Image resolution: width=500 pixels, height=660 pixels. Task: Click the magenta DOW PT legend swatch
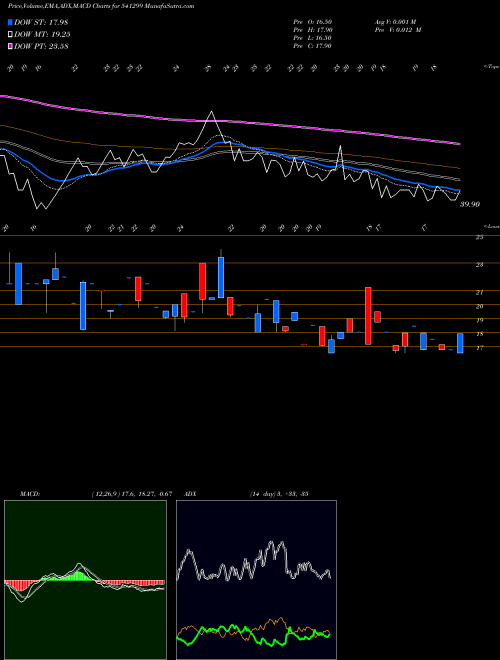point(10,46)
